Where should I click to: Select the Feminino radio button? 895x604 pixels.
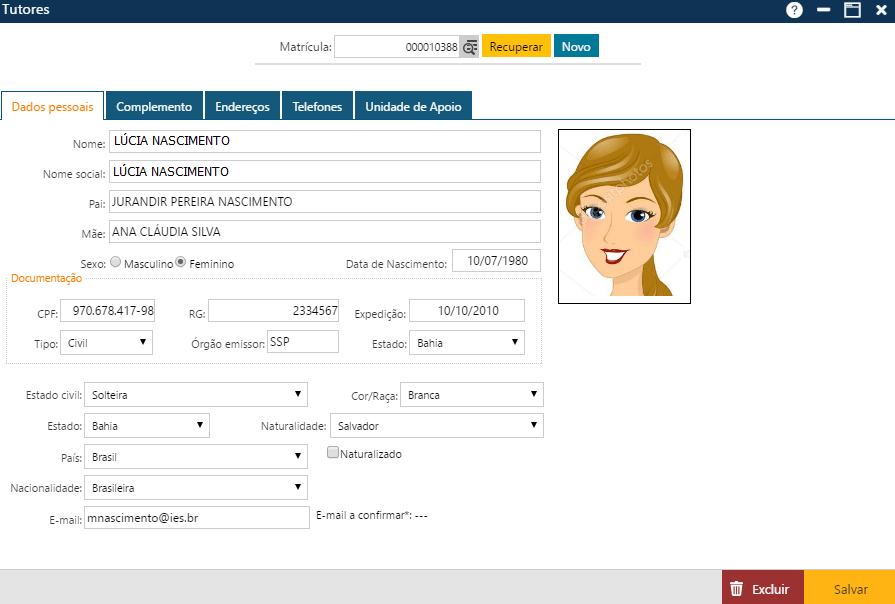point(181,263)
